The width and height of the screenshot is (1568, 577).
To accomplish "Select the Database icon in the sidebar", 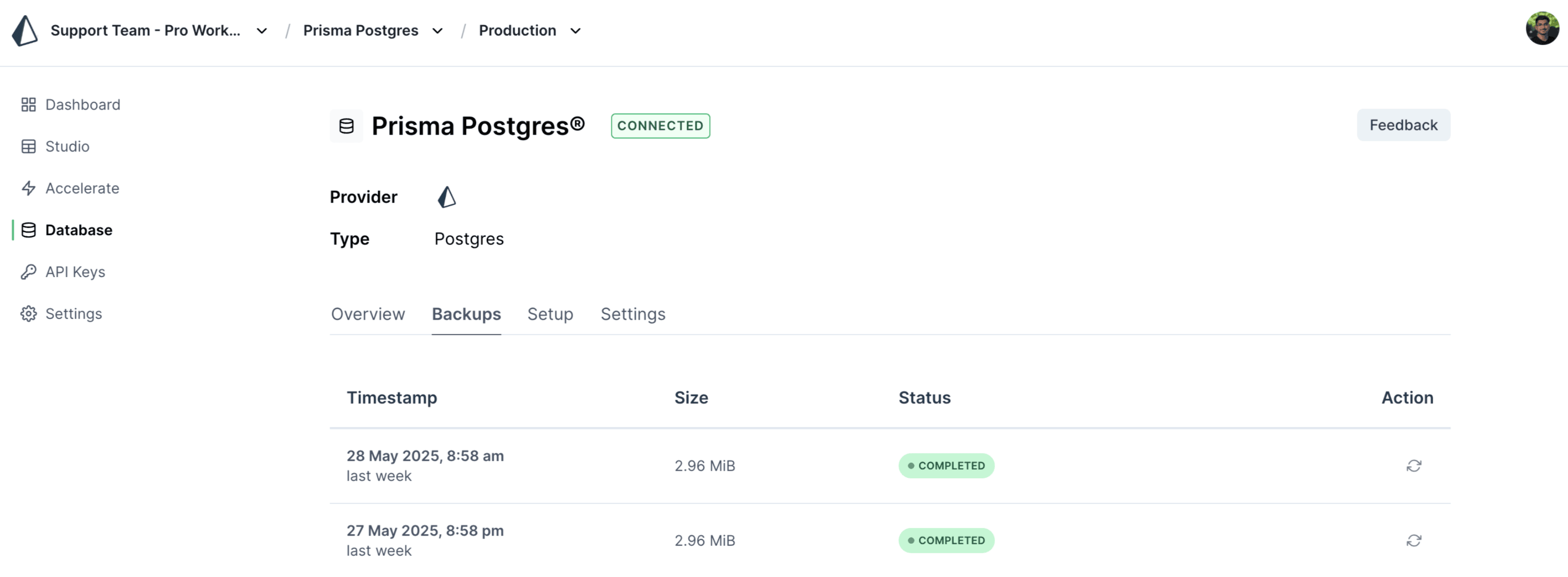I will click(28, 230).
